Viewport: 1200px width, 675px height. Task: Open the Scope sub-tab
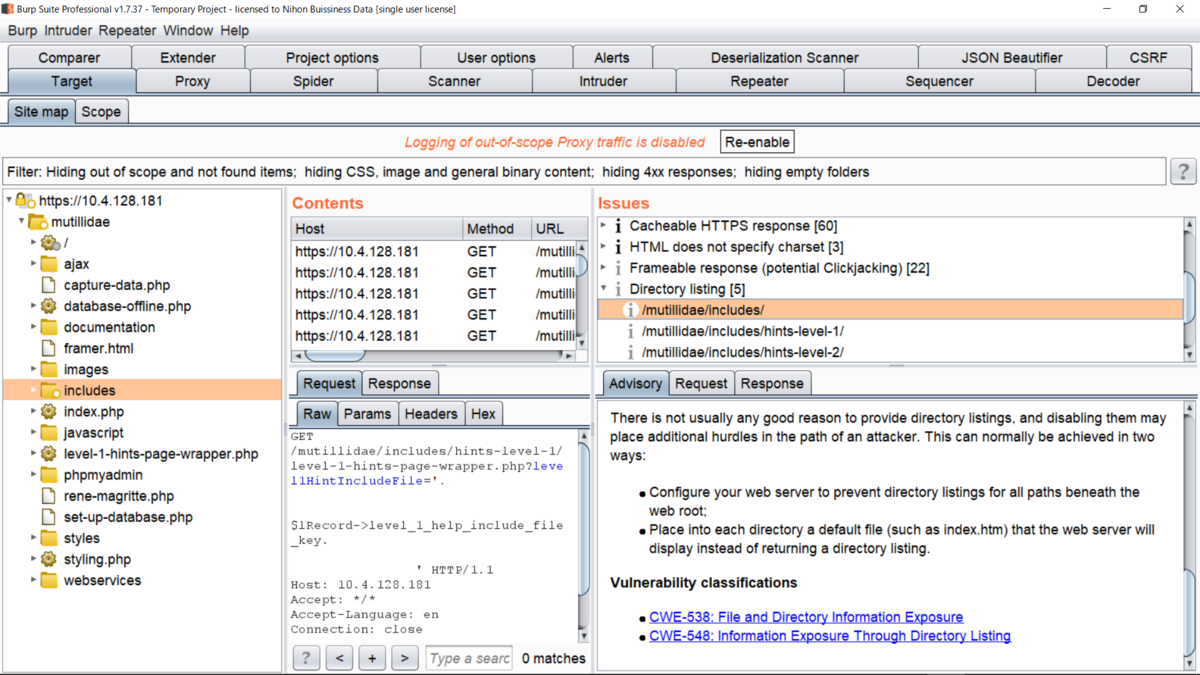click(x=101, y=112)
